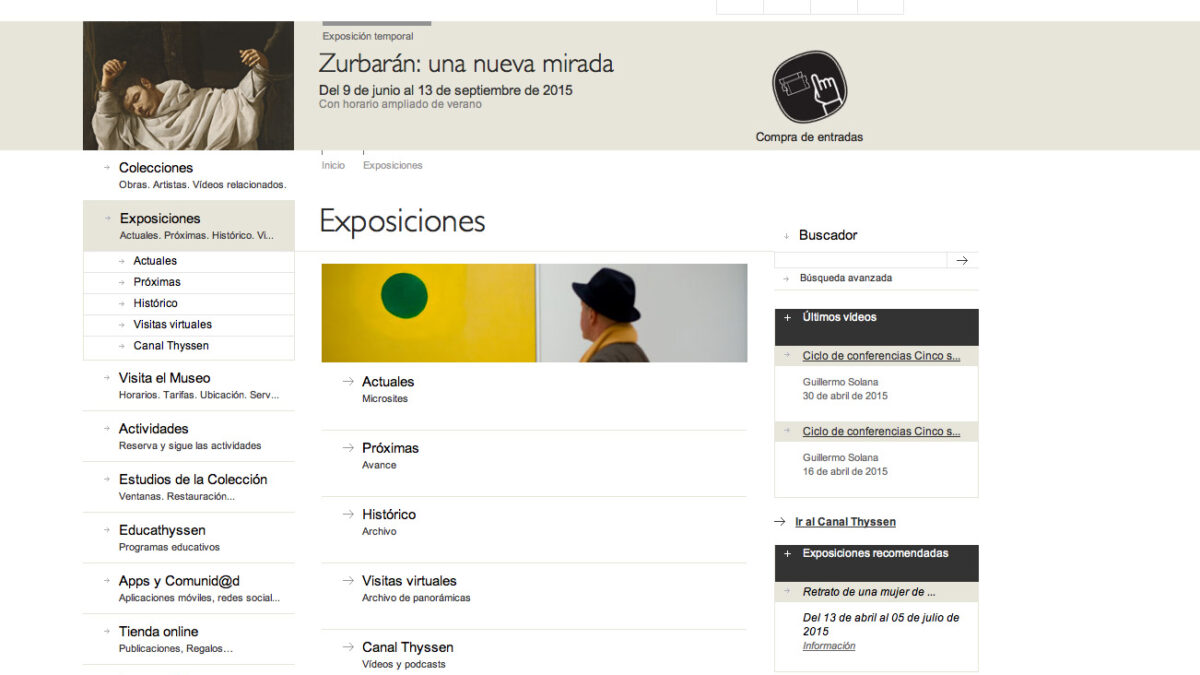This screenshot has height=675, width=1200.
Task: Click the arrow icon next to Apps y Comunid@d
Action: coord(107,581)
